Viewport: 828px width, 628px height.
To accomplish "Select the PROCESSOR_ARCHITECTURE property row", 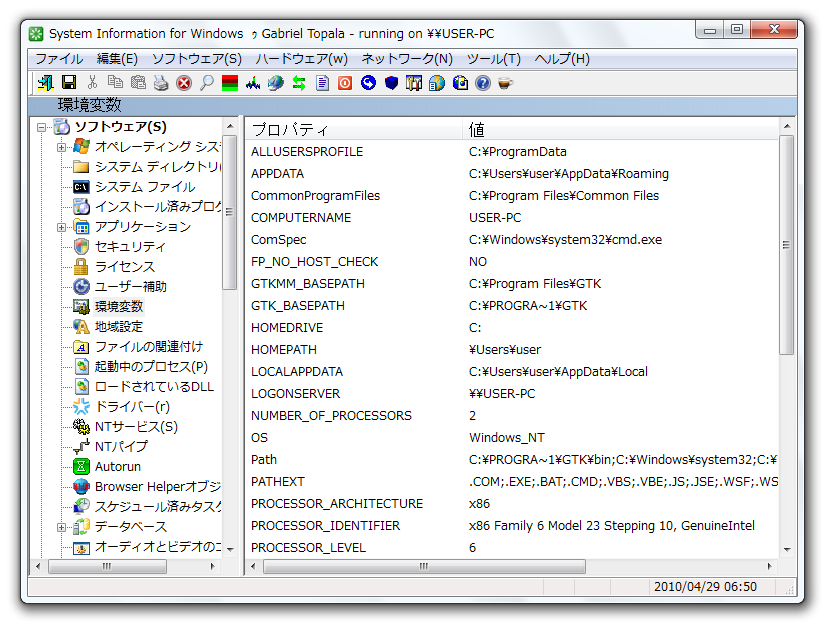I will click(512, 504).
